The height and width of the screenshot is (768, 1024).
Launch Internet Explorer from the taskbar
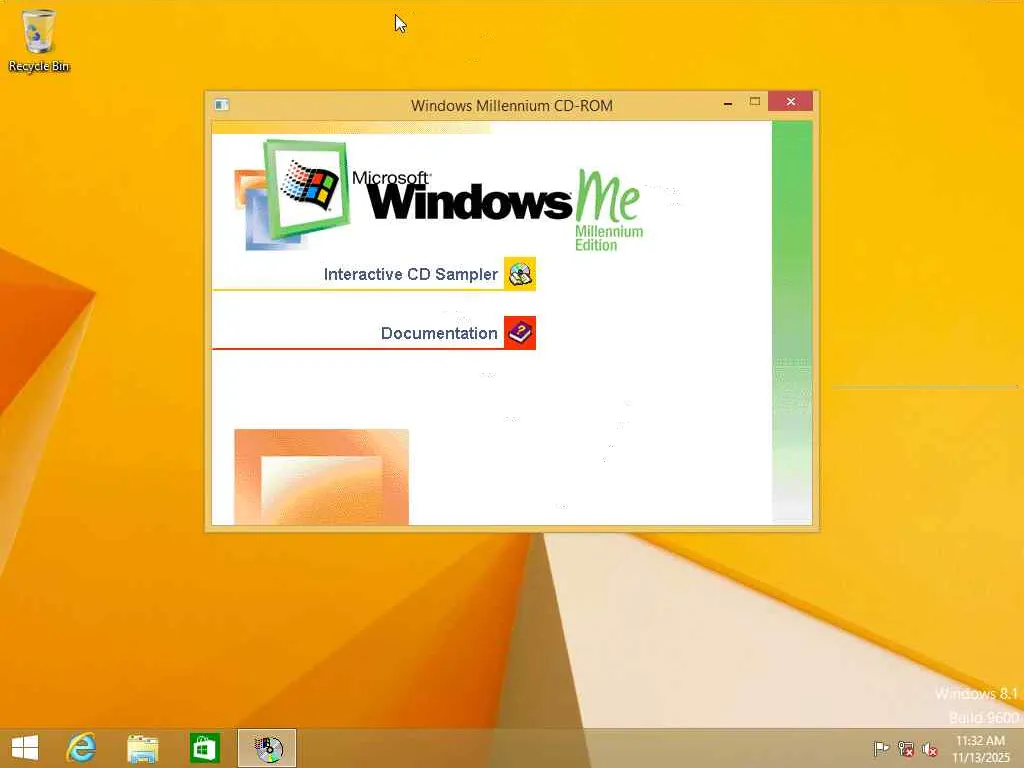pos(82,748)
